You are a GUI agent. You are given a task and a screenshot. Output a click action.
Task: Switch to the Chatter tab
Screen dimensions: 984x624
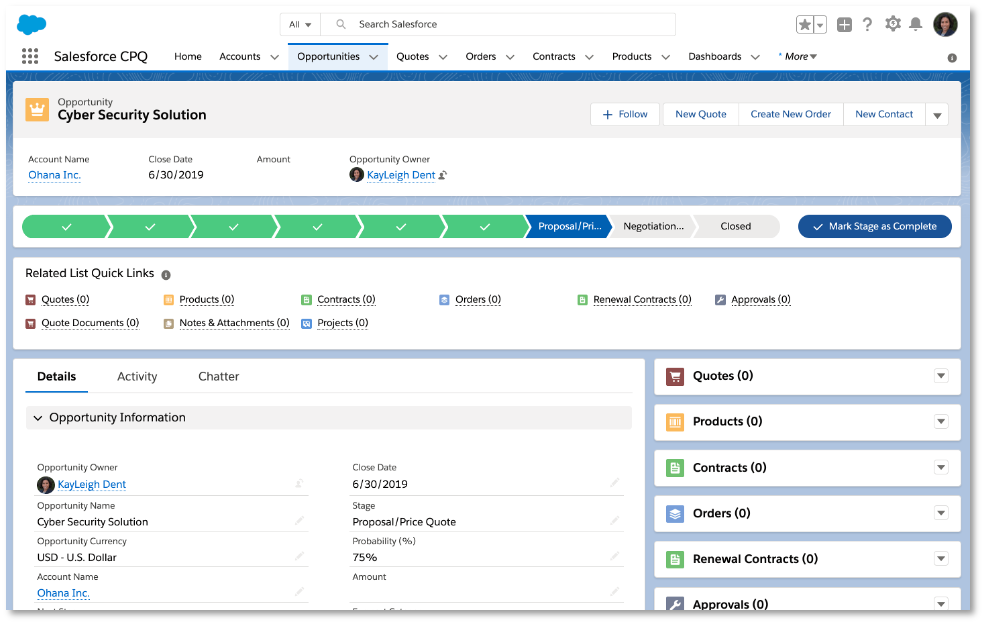(218, 377)
